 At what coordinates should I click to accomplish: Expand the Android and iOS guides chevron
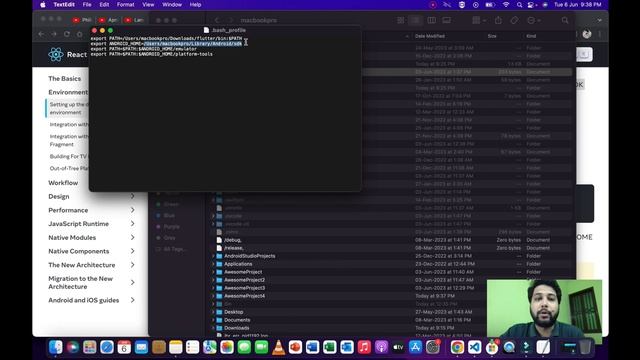133,300
